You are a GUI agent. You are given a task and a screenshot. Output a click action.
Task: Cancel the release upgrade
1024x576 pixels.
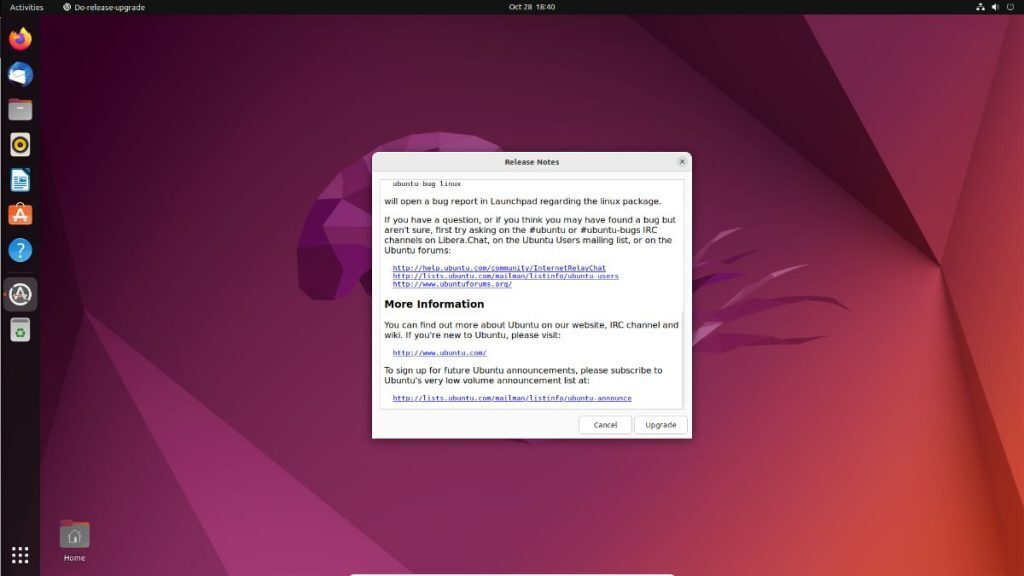(x=604, y=424)
